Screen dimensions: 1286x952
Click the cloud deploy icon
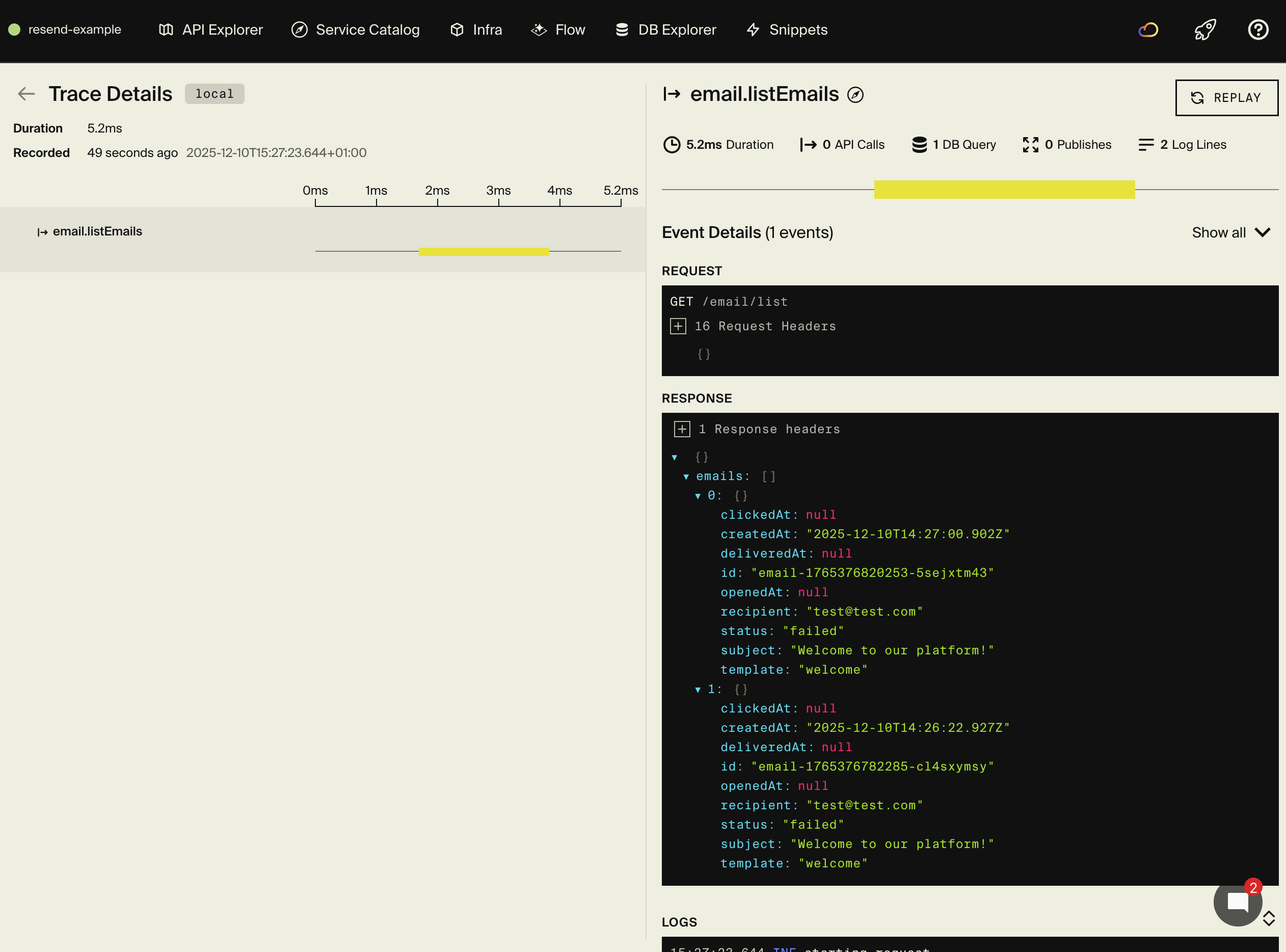click(1148, 30)
